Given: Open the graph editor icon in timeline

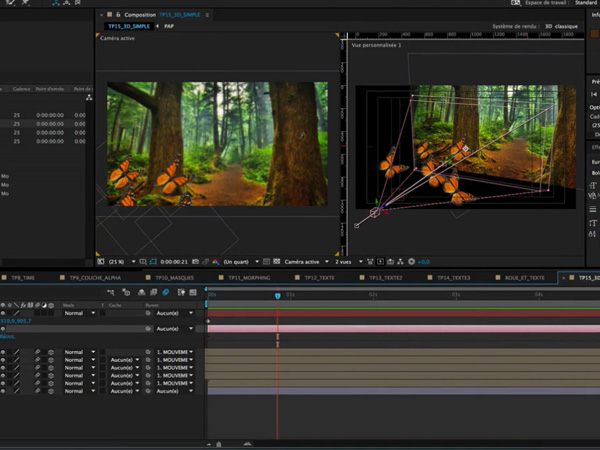Looking at the screenshot, I should tap(193, 292).
